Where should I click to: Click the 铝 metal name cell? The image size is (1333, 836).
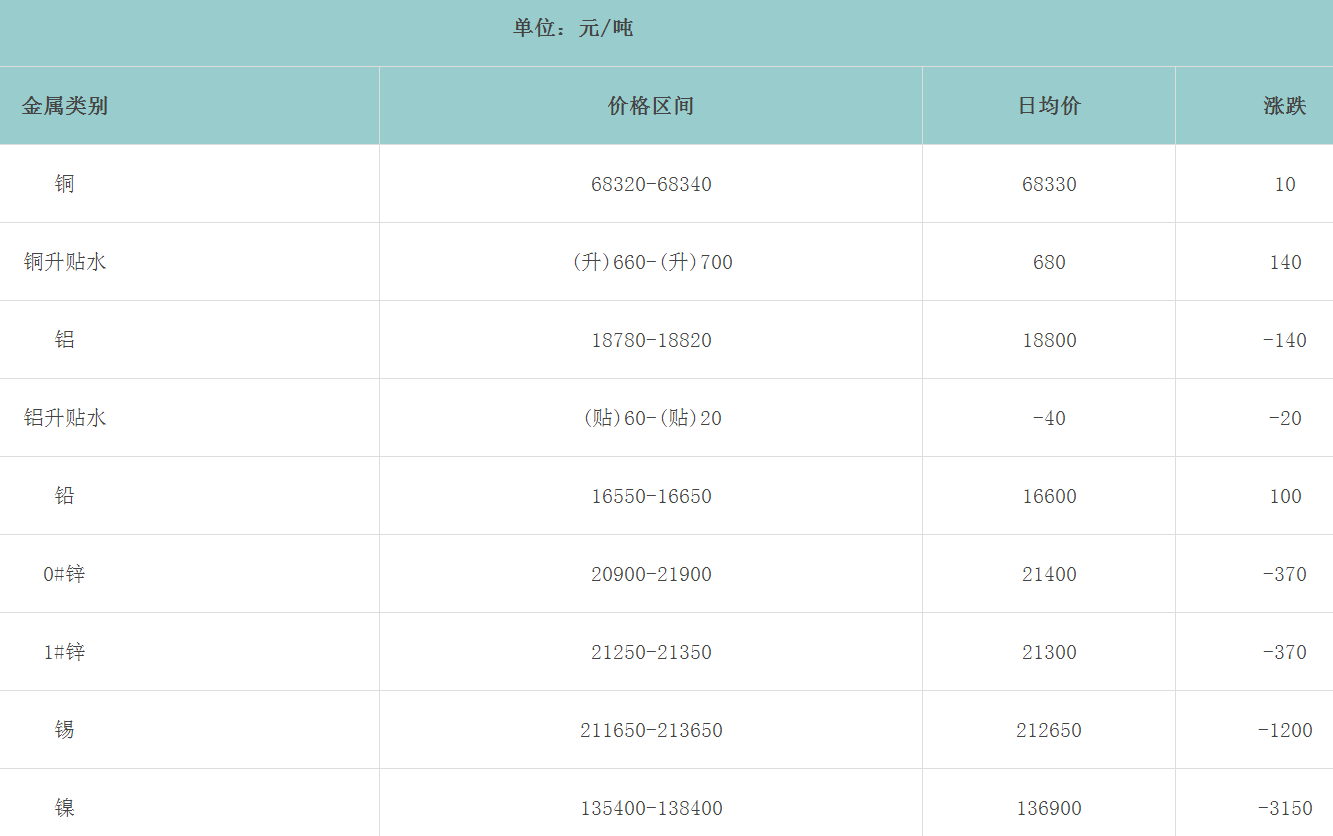click(x=65, y=340)
